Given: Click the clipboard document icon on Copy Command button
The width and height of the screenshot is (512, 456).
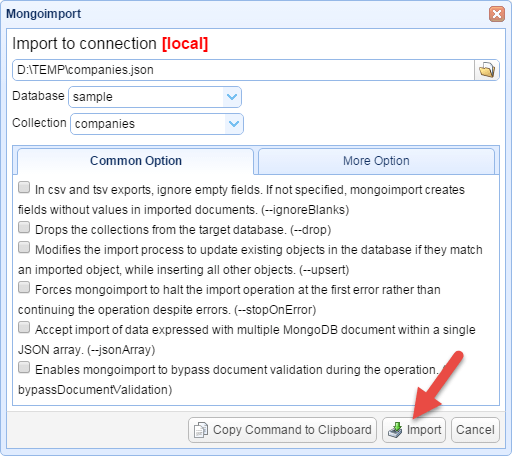Looking at the screenshot, I should tap(201, 430).
